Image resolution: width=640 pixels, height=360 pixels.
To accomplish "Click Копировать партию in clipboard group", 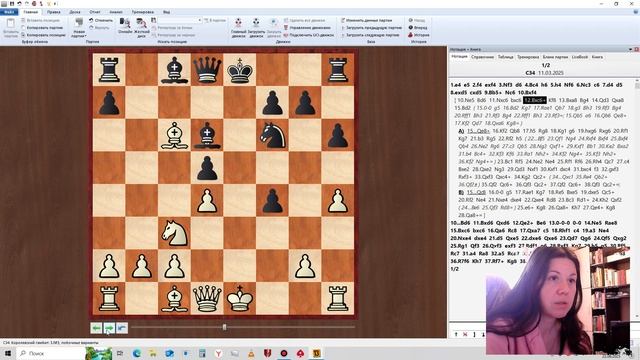I will coord(42,28).
